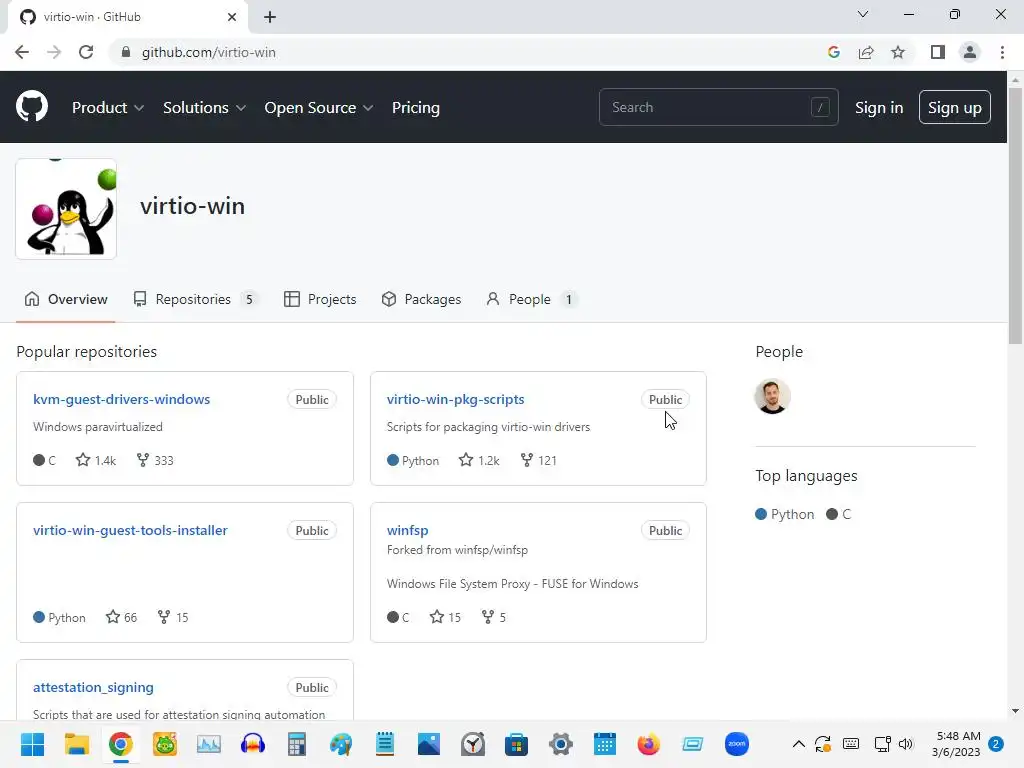Image resolution: width=1024 pixels, height=768 pixels.
Task: View site information via the lock icon
Action: pos(126,52)
